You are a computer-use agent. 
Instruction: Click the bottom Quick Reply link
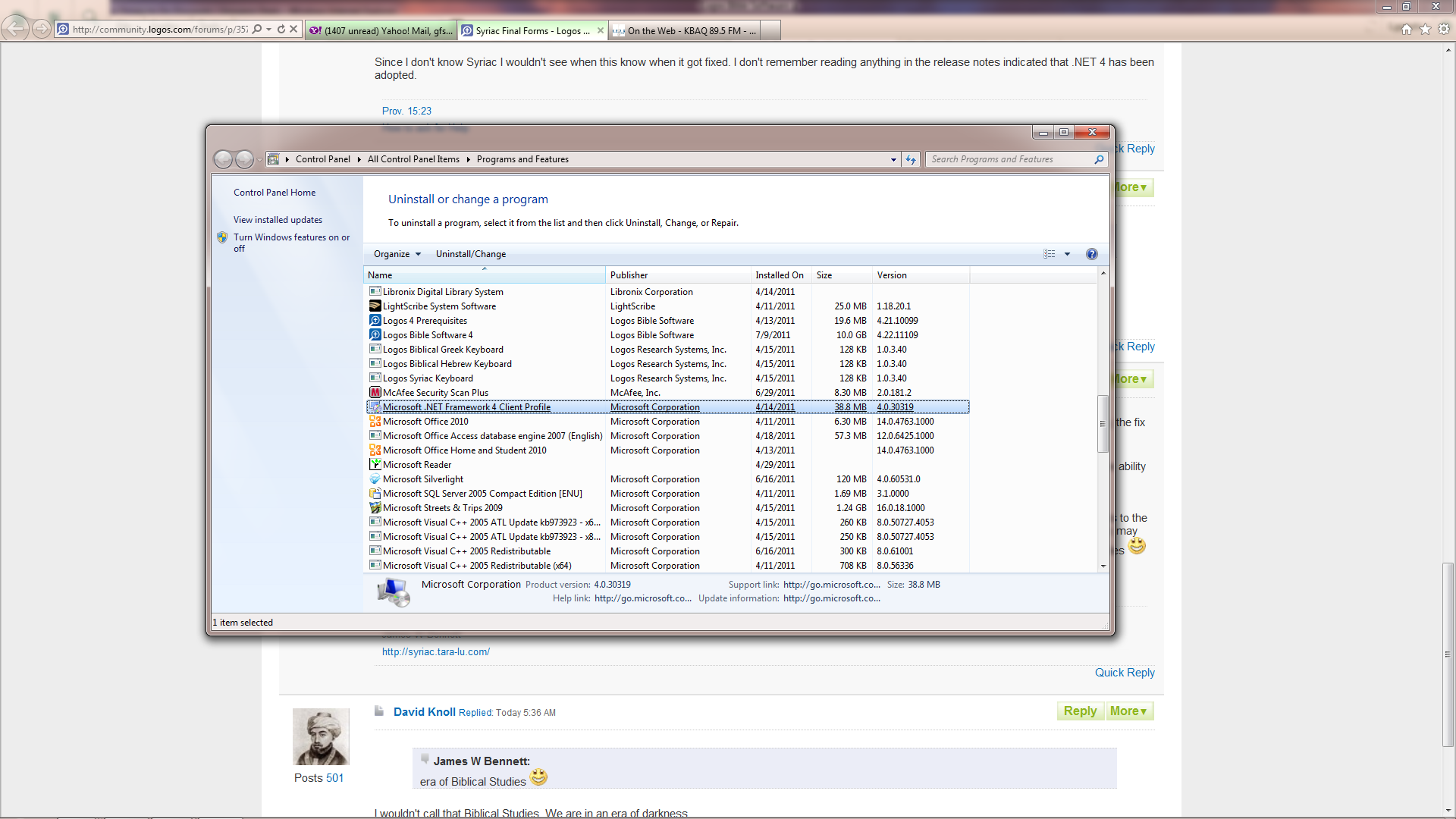[1125, 673]
